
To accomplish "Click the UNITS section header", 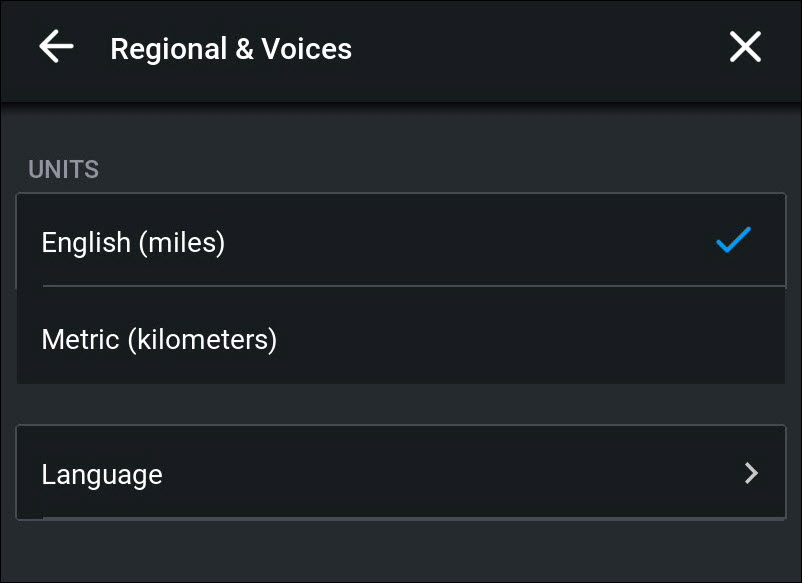I will tap(63, 169).
